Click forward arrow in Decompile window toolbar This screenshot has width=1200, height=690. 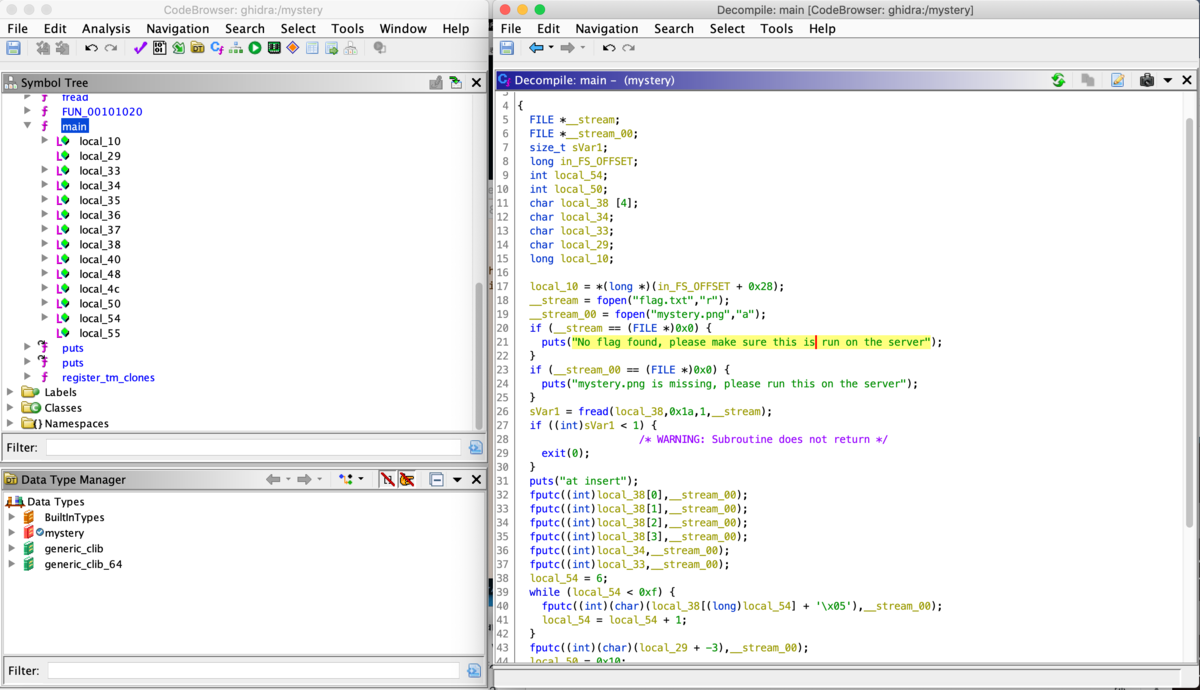pyautogui.click(x=568, y=48)
